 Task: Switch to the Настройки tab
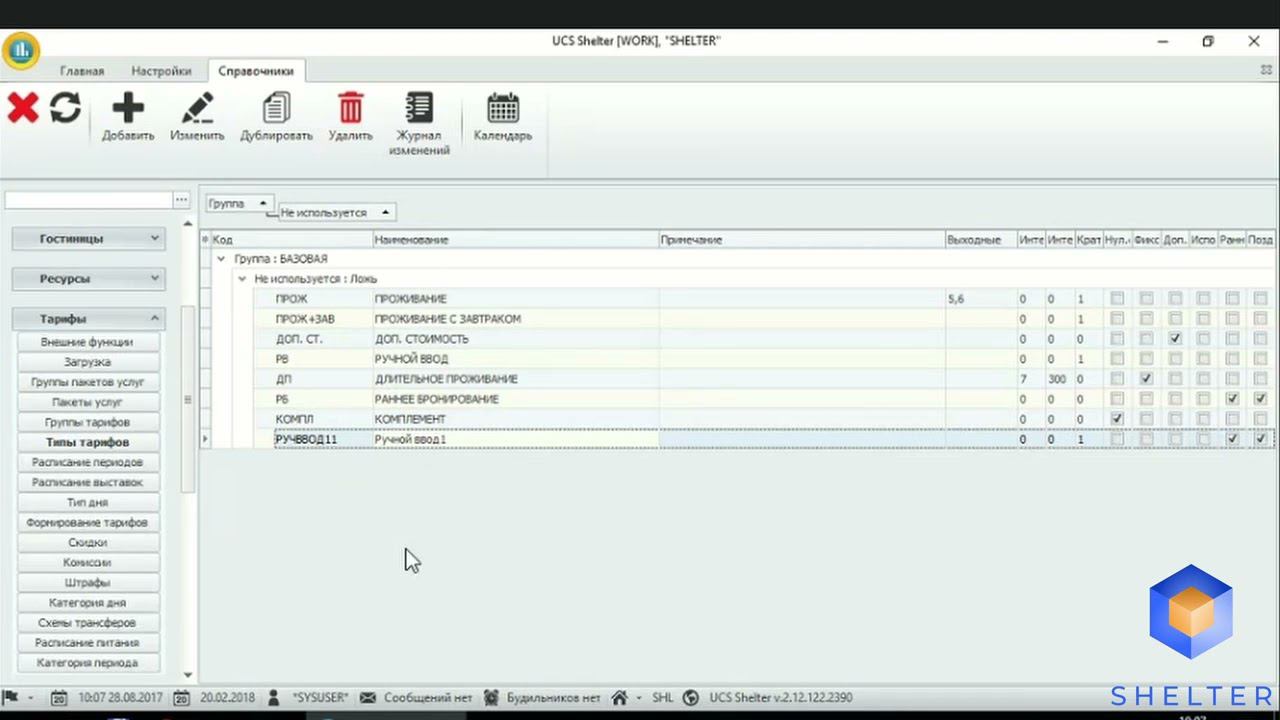pos(161,71)
